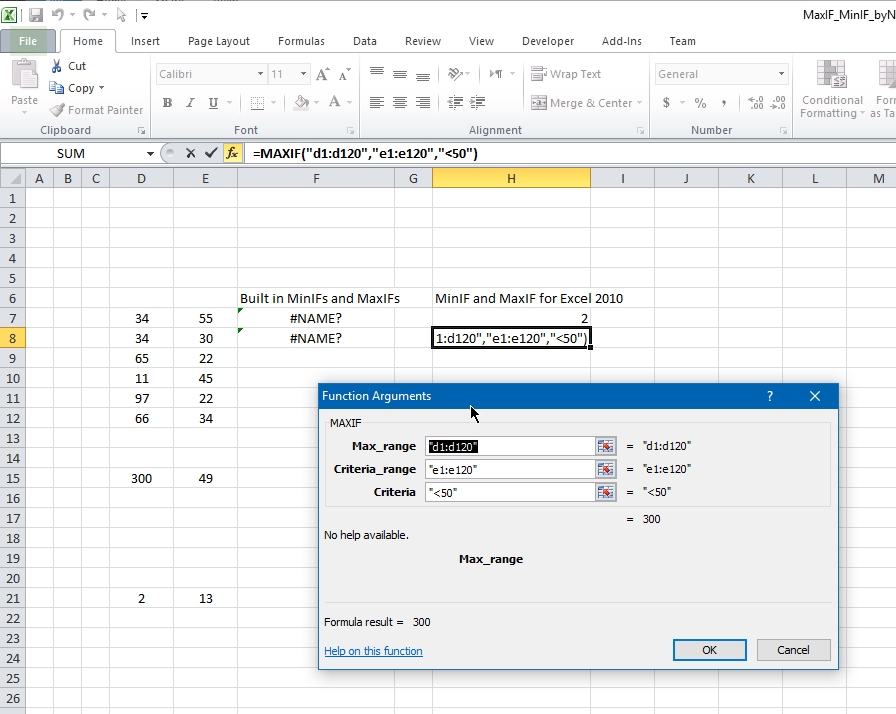Collapse dialog for the Max_range field
The image size is (896, 714).
click(606, 446)
